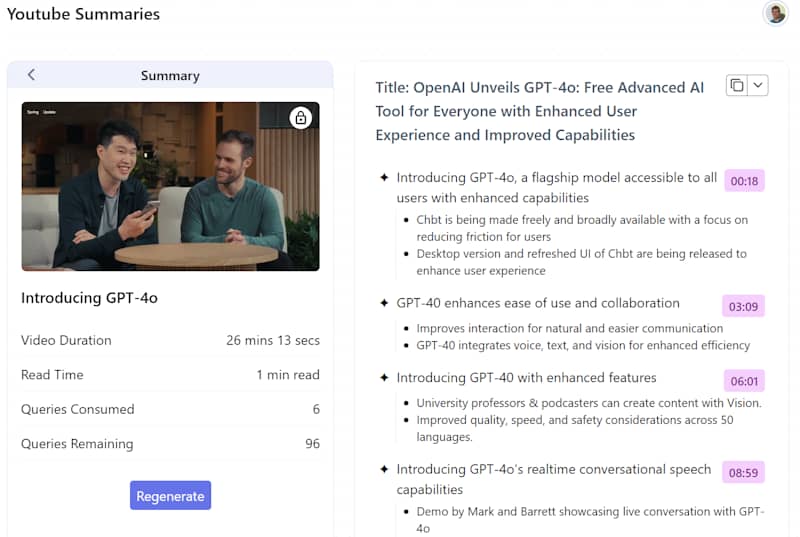This screenshot has height=537, width=800.
Task: Click star bullet beside 'Introducing GPT-40 with enhanced'
Action: (384, 377)
